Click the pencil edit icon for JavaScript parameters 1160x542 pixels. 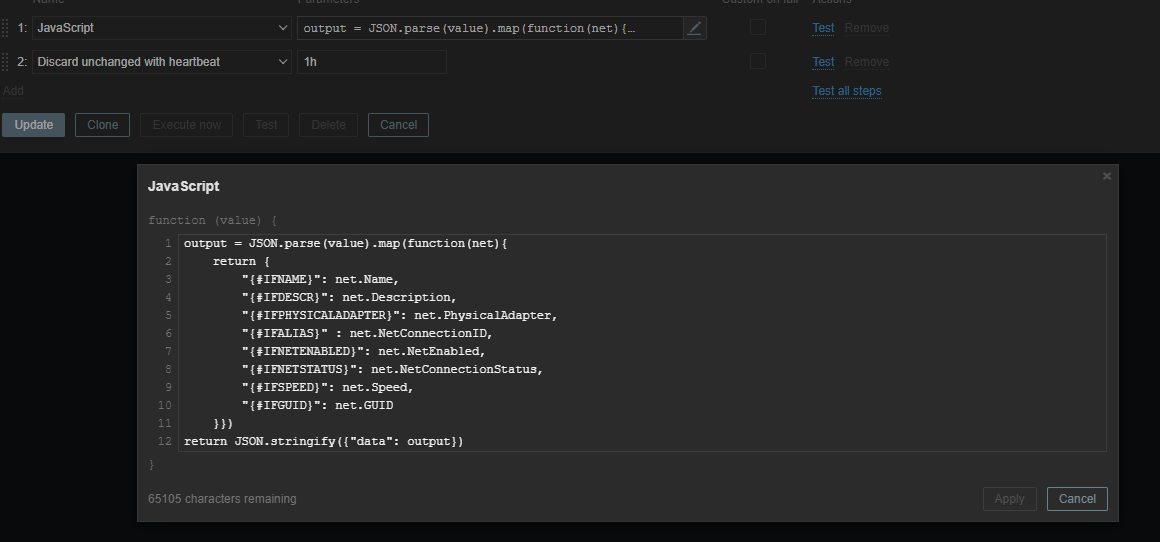(695, 28)
